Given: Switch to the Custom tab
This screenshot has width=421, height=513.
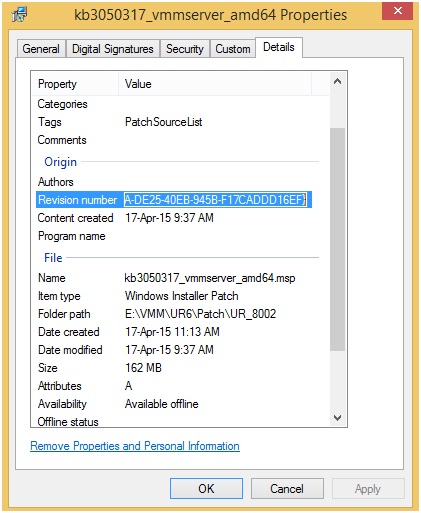Looking at the screenshot, I should pyautogui.click(x=233, y=49).
